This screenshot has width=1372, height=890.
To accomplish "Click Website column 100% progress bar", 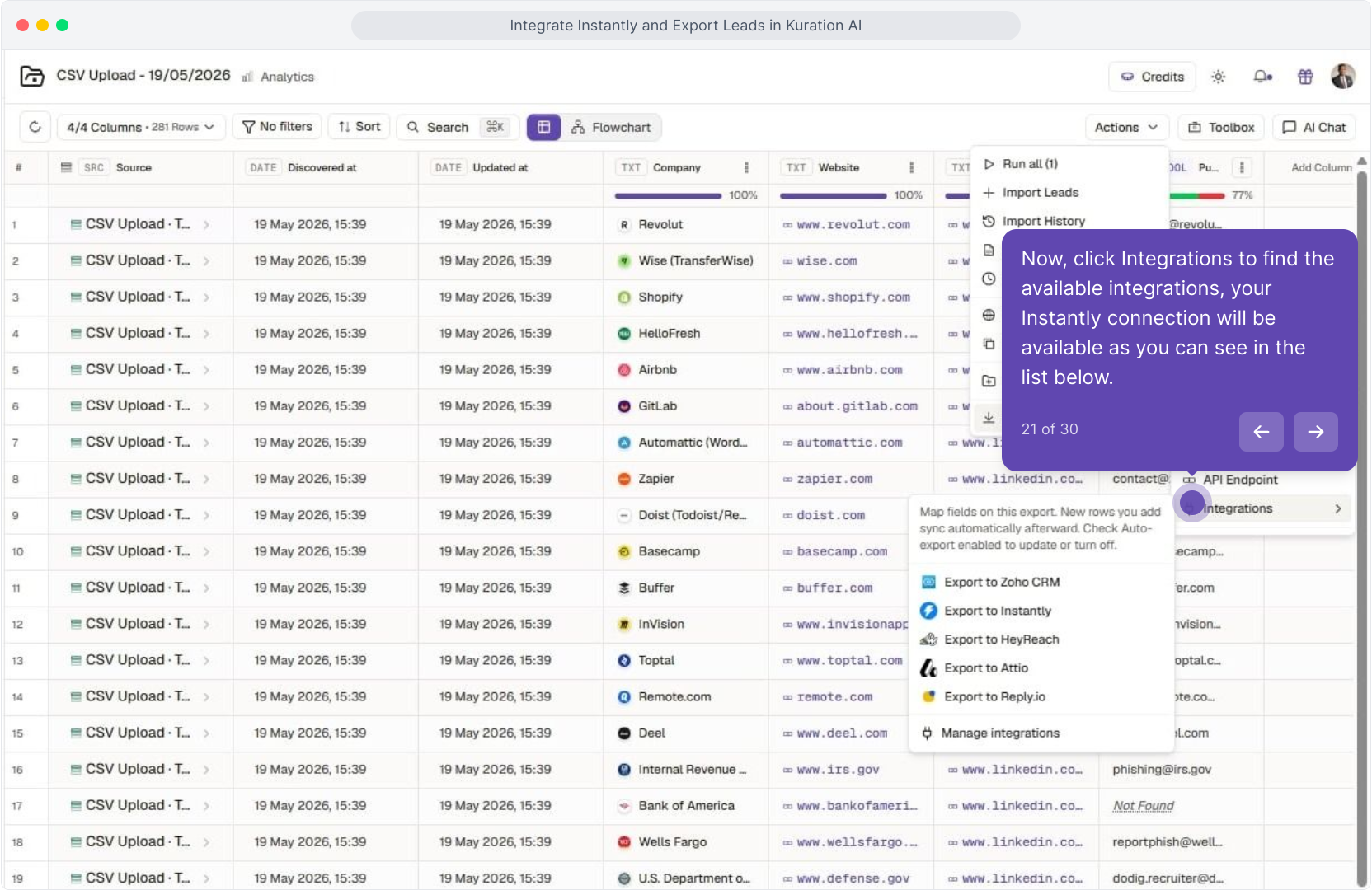I will [x=833, y=195].
